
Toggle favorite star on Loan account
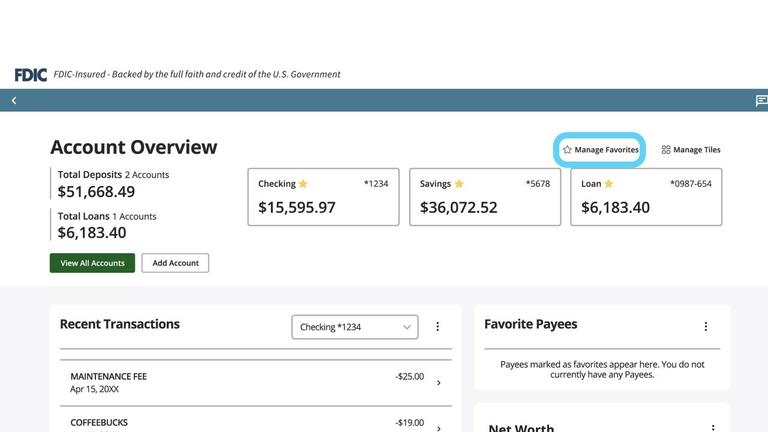click(x=608, y=184)
